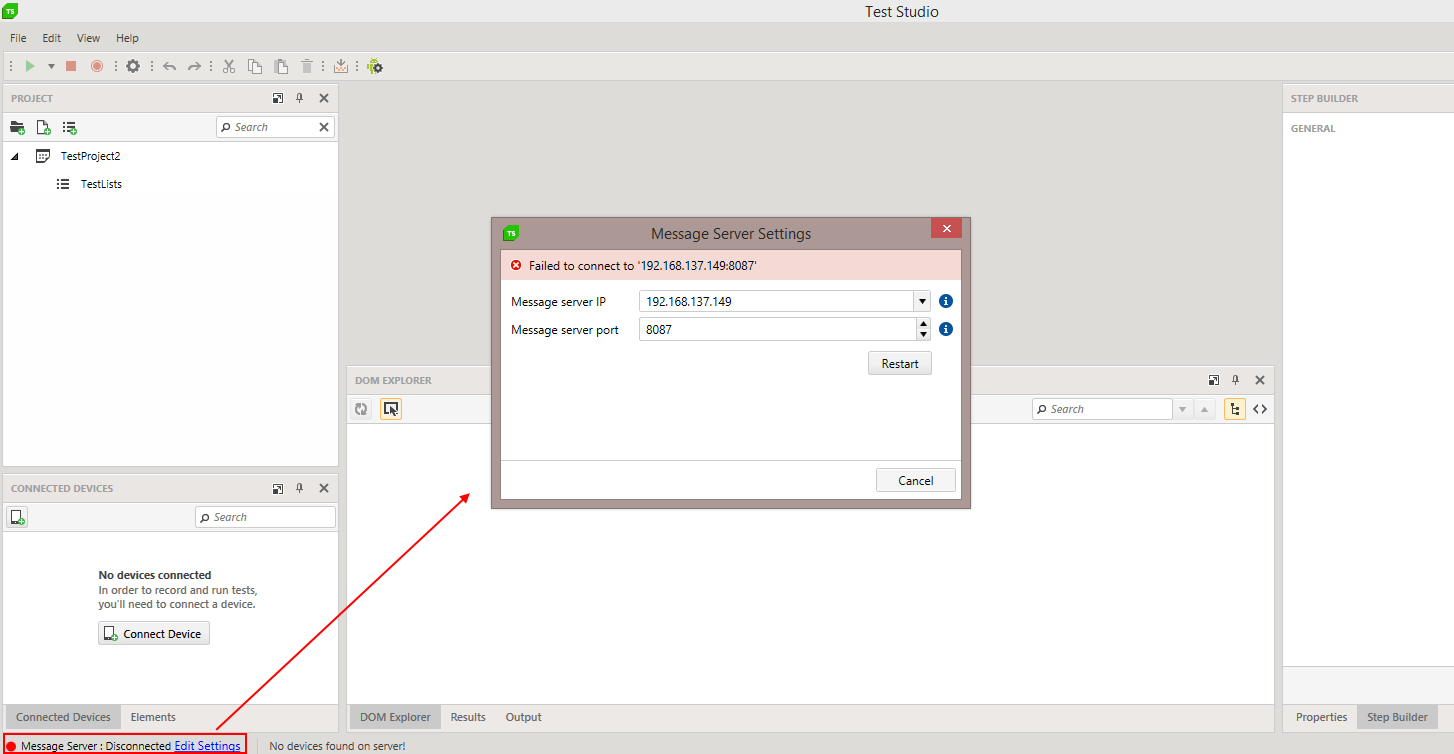Screen dimensions: 1454x754
Task: Switch to the Results tab
Action: (x=468, y=717)
